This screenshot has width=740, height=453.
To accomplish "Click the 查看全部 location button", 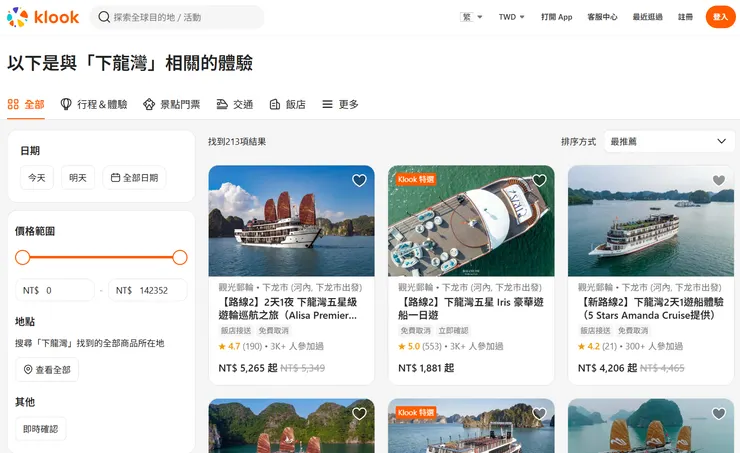I will click(47, 370).
